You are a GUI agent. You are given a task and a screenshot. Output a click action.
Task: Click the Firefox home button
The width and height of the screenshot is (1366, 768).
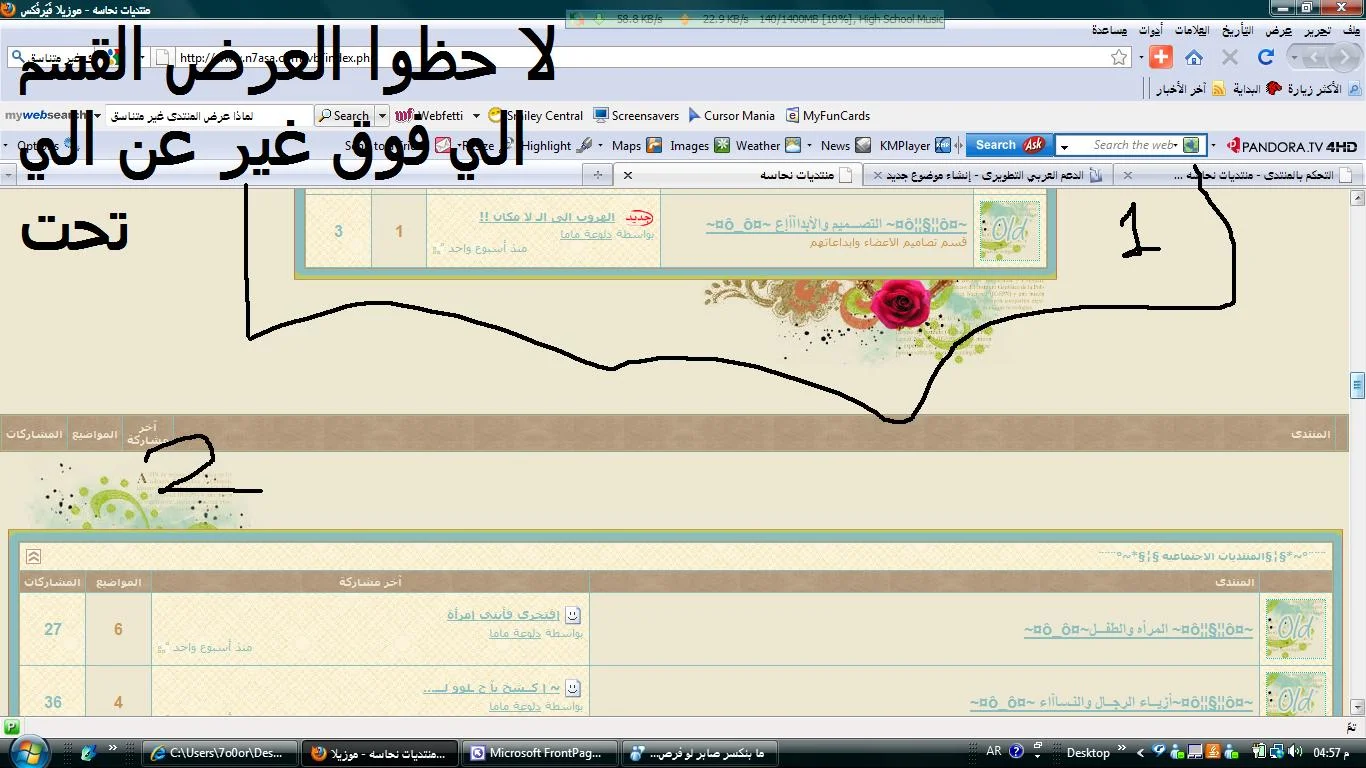click(1194, 57)
